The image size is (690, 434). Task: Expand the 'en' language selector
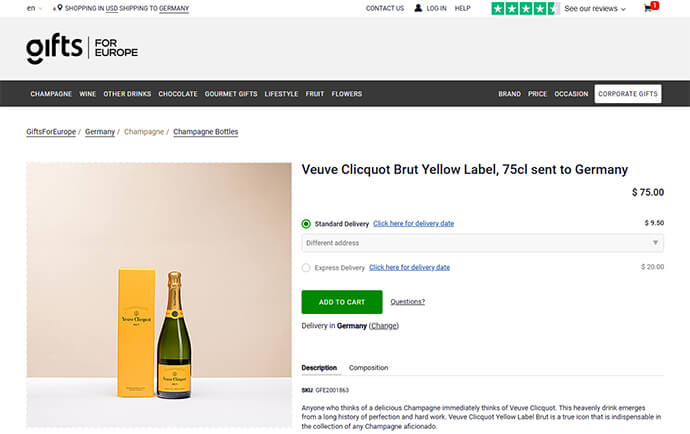34,8
